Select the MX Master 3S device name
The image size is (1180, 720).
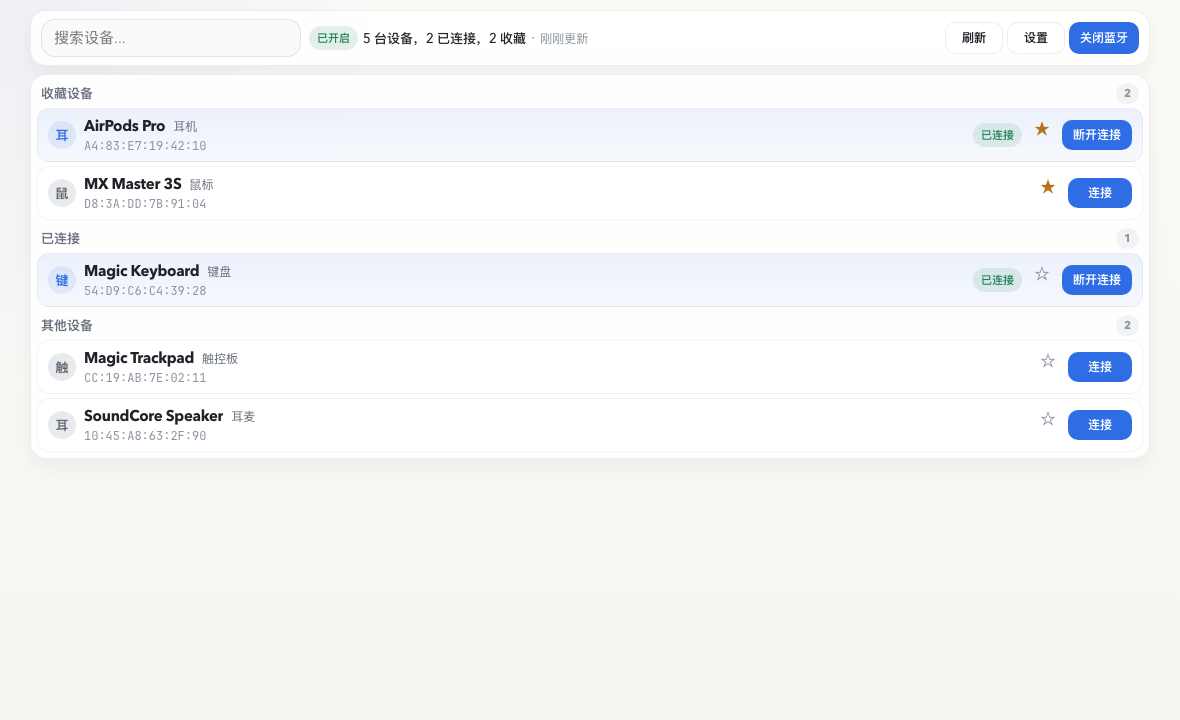[132, 184]
